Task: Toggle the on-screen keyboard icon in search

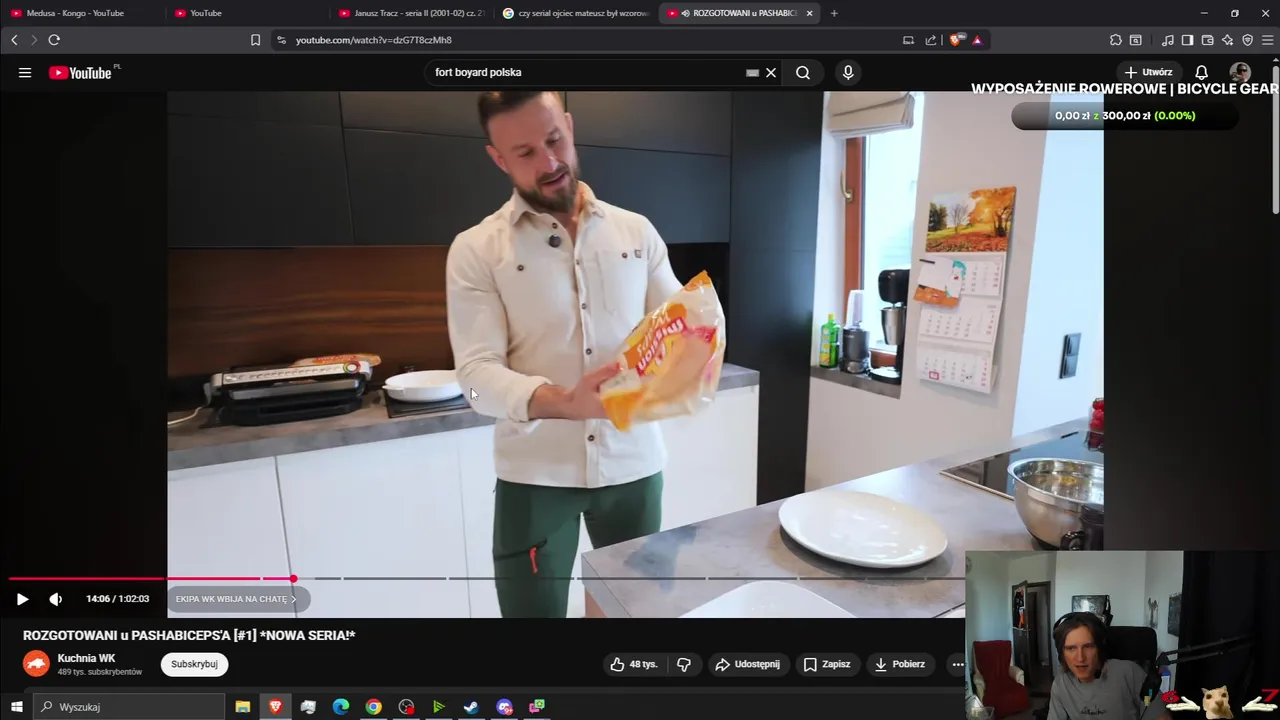Action: click(x=752, y=72)
